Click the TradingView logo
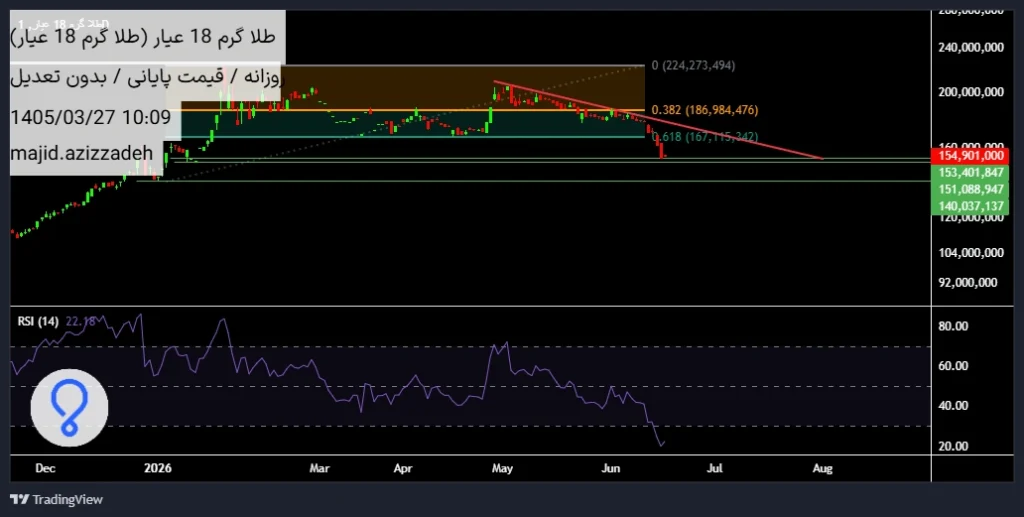This screenshot has height=517, width=1024. click(x=57, y=499)
